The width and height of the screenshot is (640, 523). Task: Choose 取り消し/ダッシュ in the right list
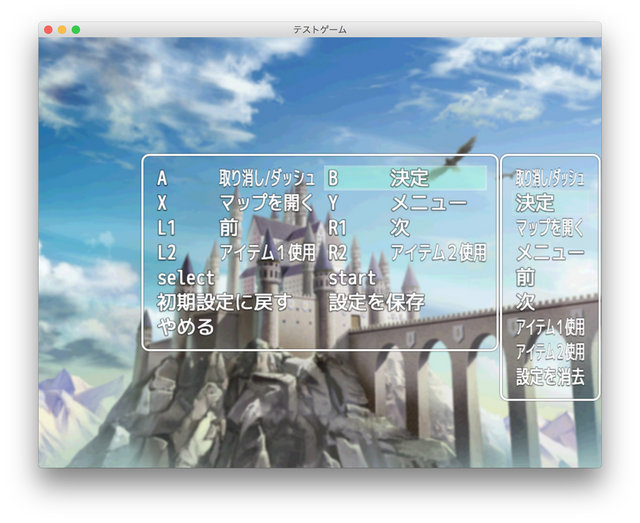coord(550,178)
